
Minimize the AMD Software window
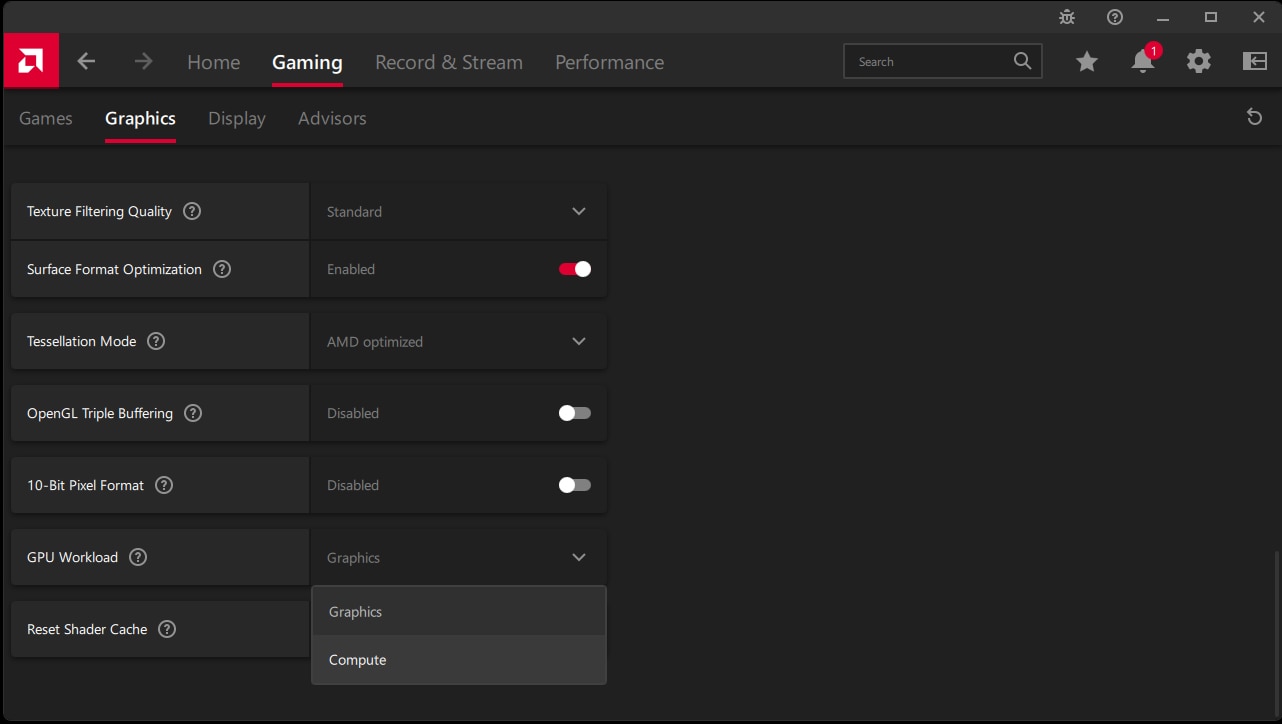[x=1163, y=17]
